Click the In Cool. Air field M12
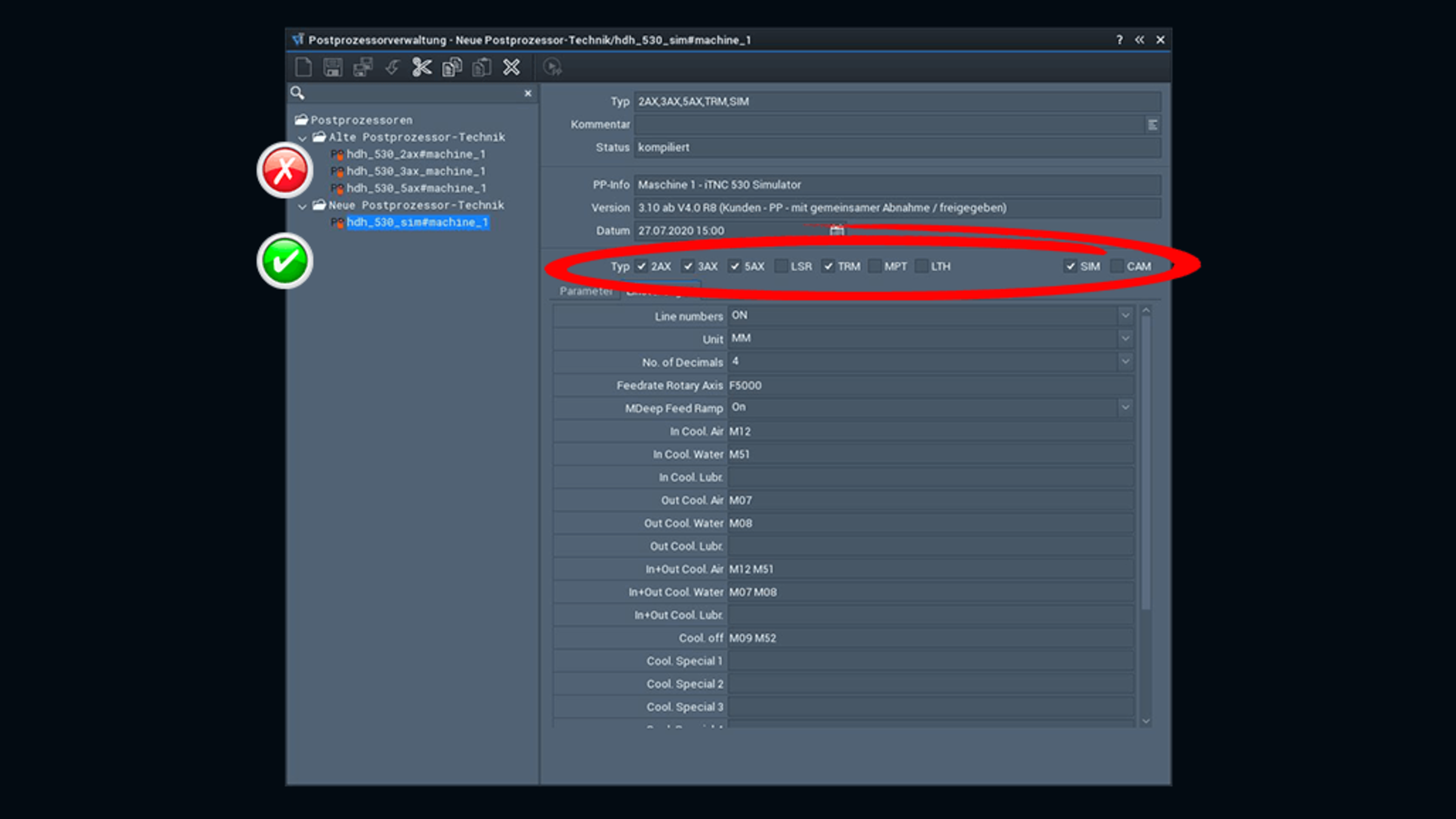 (x=930, y=431)
